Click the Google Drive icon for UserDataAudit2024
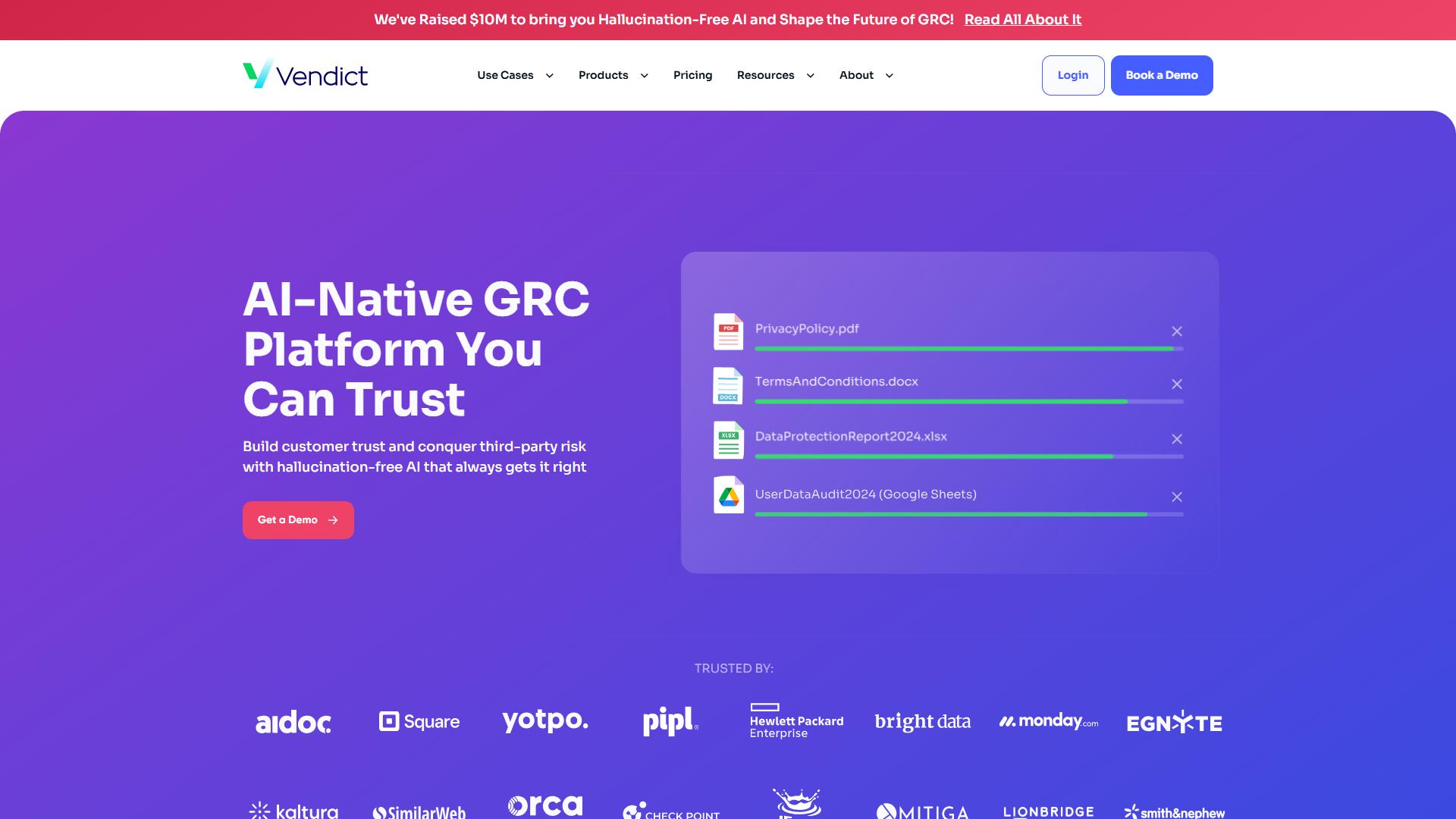Screen dimensions: 1456x819 (728, 494)
